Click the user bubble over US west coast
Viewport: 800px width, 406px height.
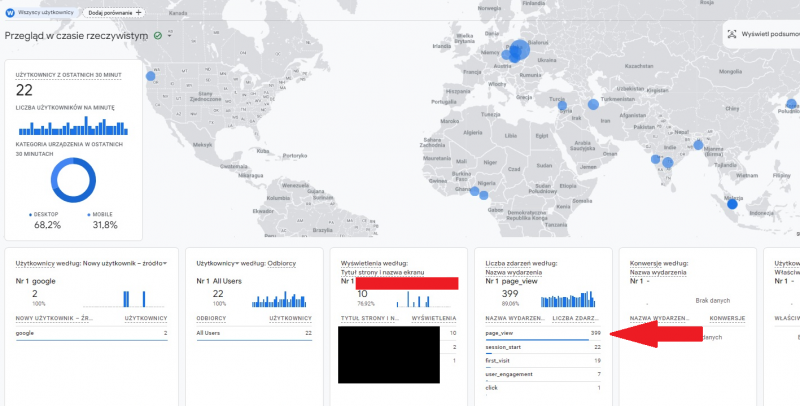coord(151,76)
